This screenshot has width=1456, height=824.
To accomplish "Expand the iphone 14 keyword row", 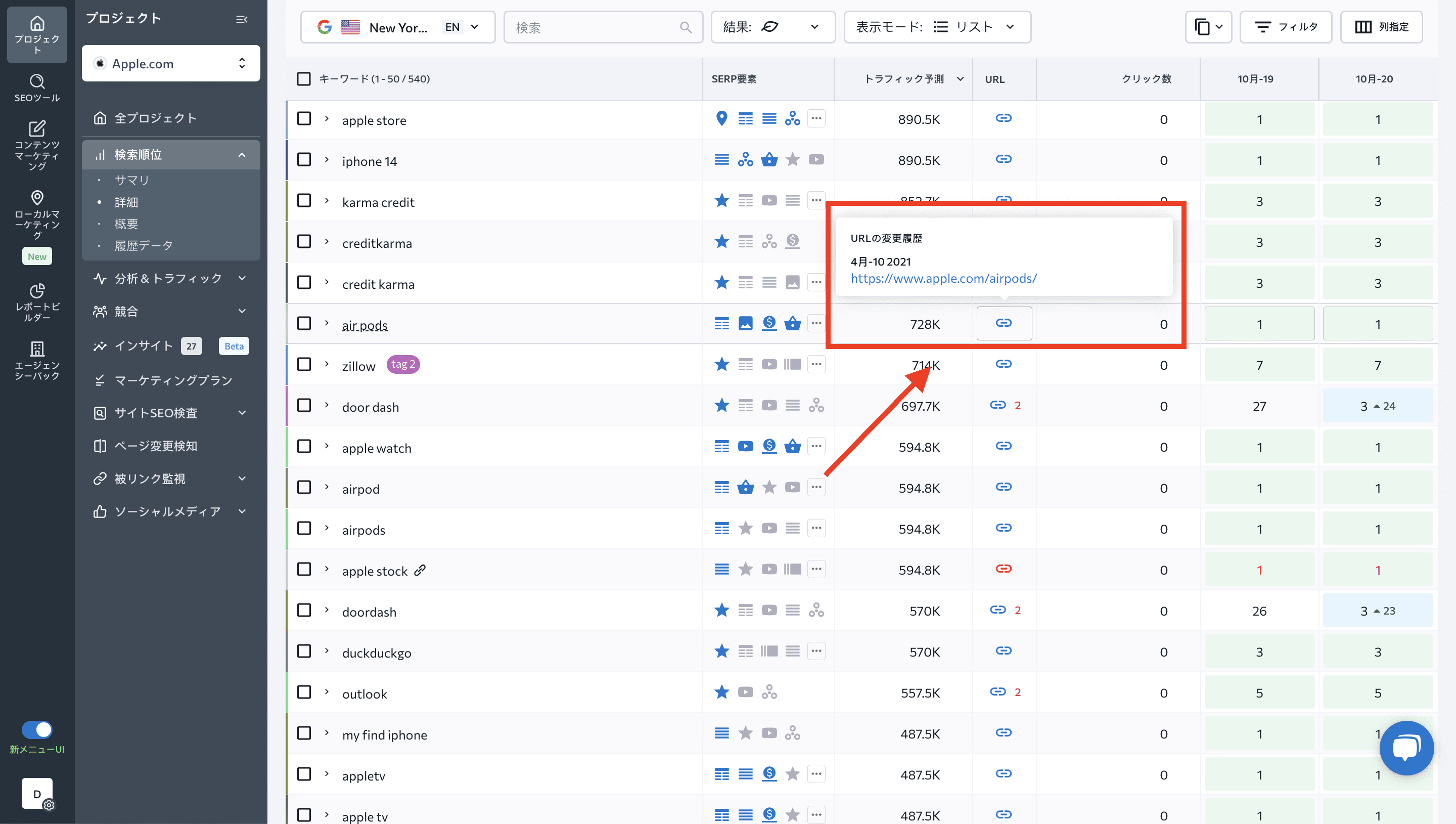I will (x=326, y=160).
